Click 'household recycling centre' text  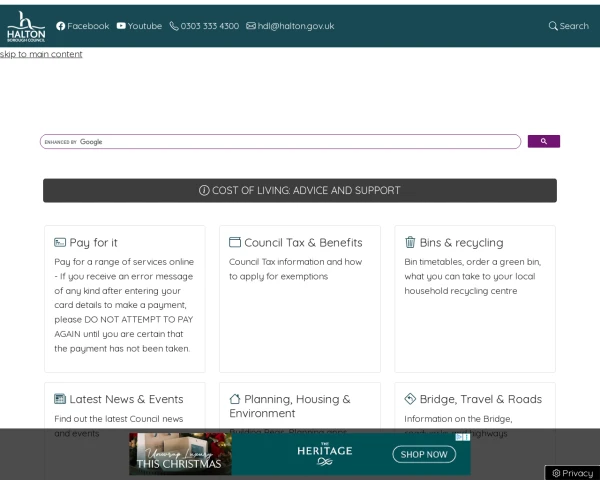click(x=461, y=291)
